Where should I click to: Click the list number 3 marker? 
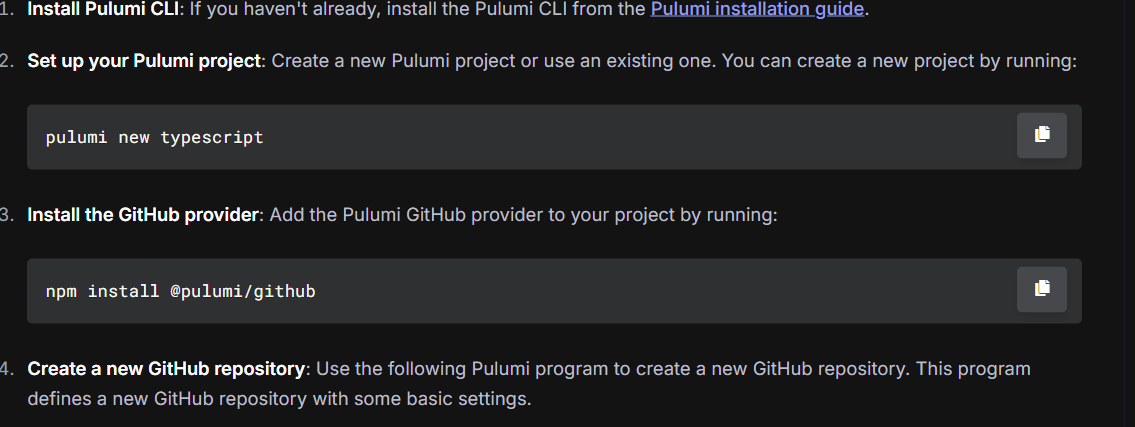[7, 215]
